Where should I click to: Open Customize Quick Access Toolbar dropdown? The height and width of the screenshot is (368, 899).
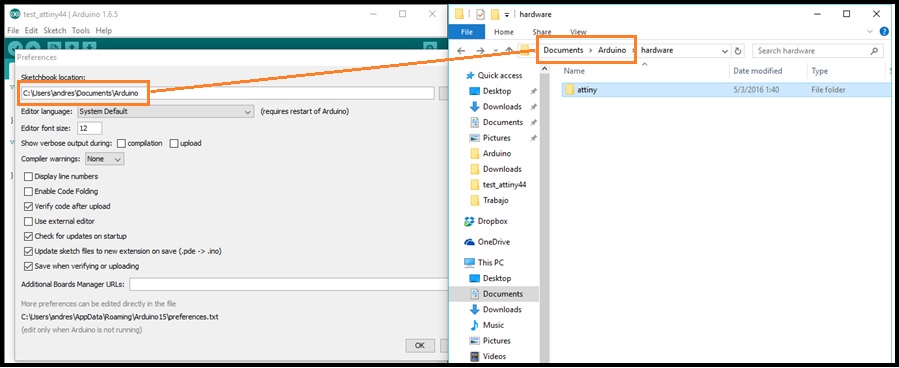click(x=507, y=15)
